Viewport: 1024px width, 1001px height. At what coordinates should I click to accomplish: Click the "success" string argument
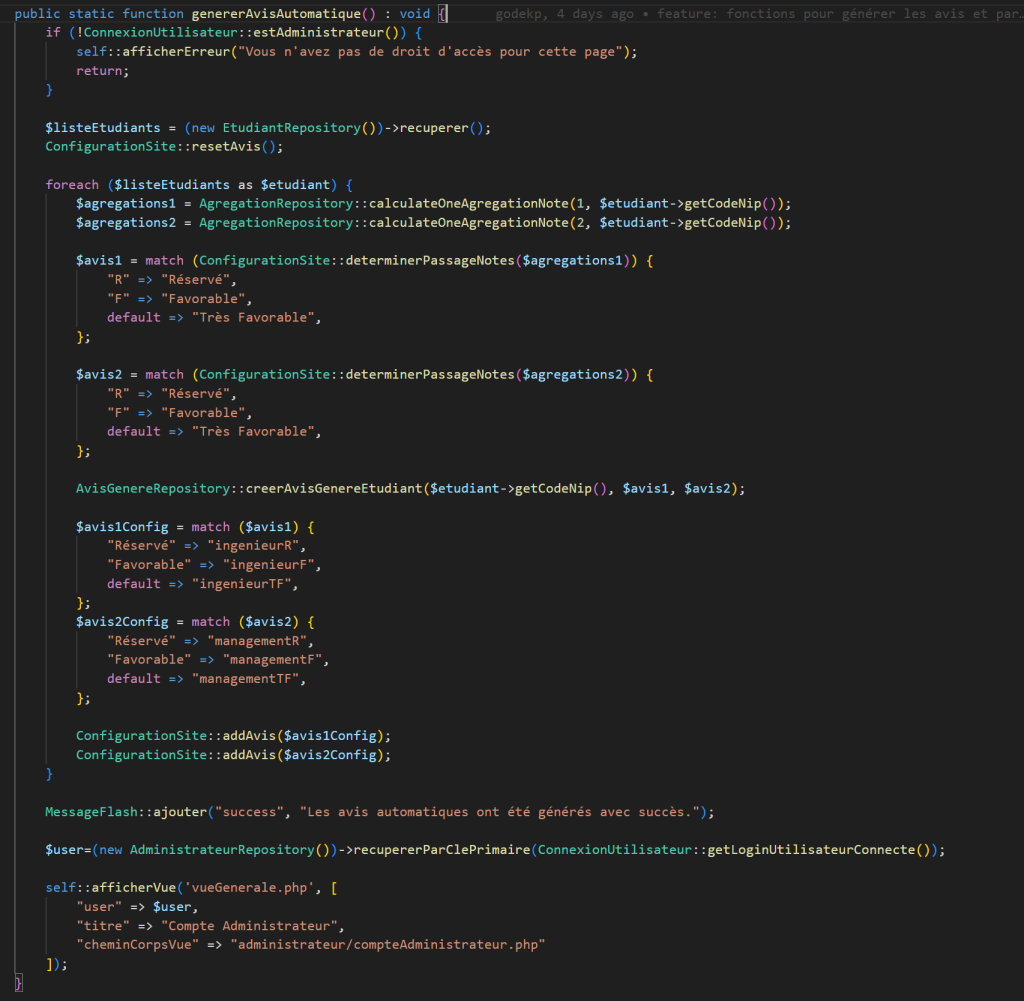[x=249, y=812]
